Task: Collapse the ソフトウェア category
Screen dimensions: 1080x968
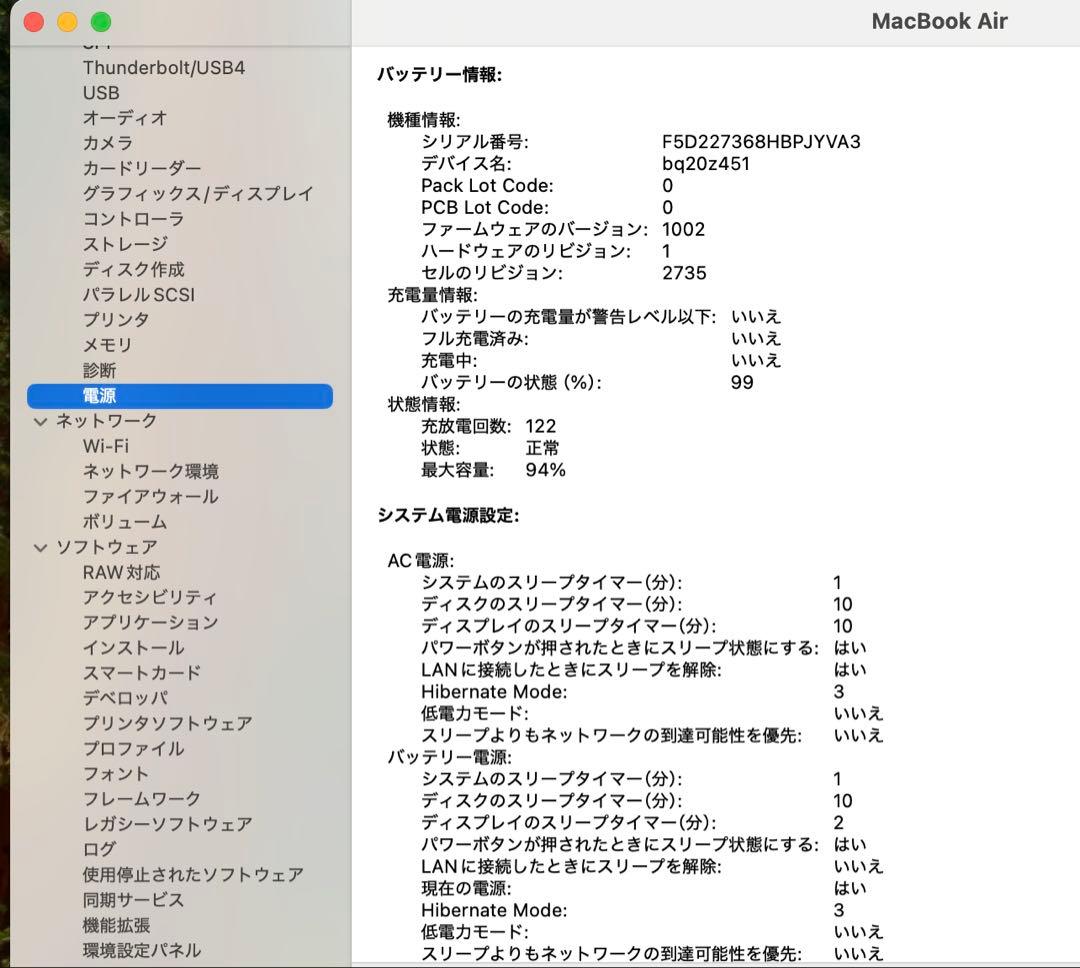Action: 40,547
